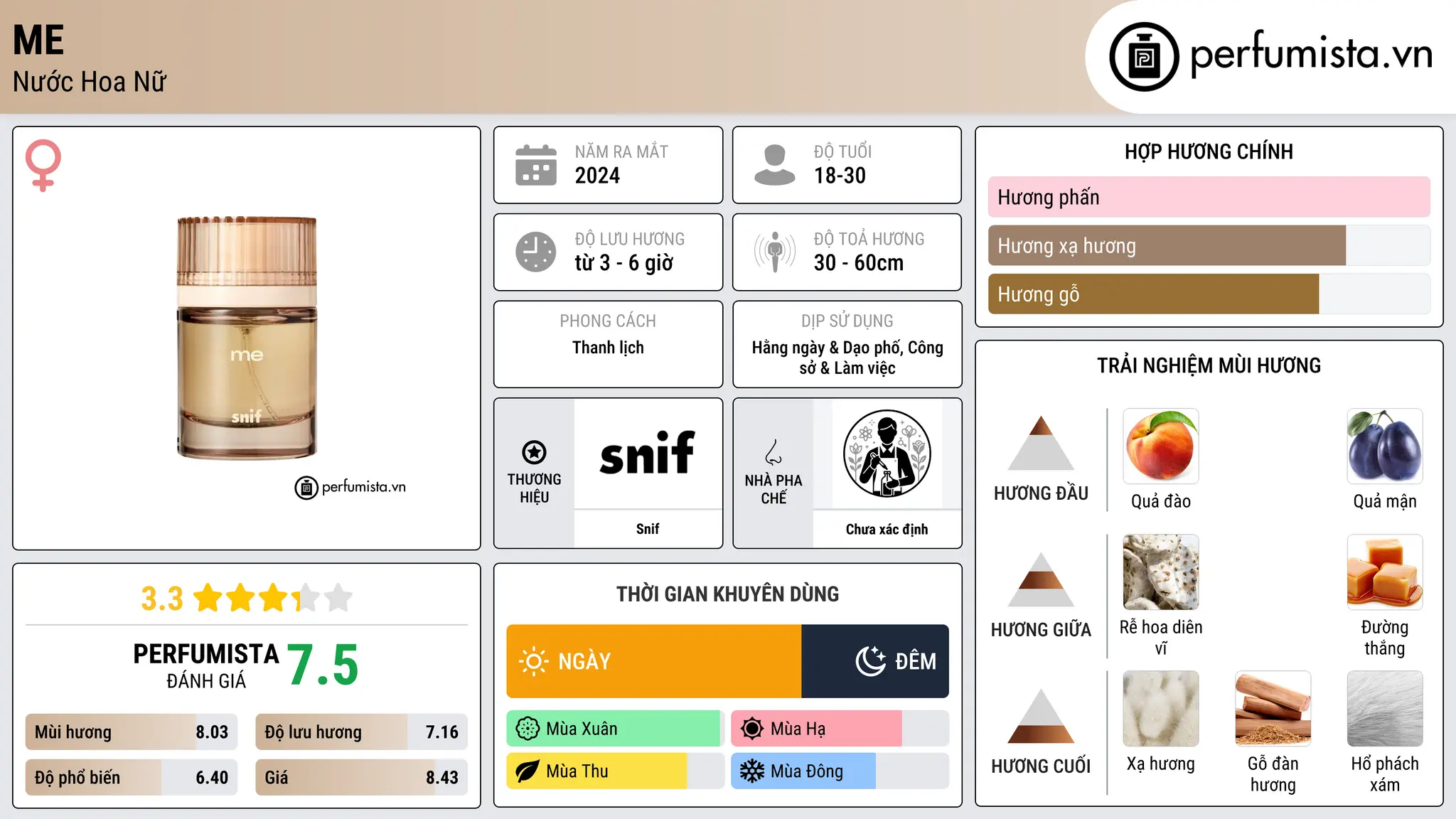This screenshot has width=1456, height=819.
Task: Click the Perfumista 7.5 rating score
Action: coord(323,665)
